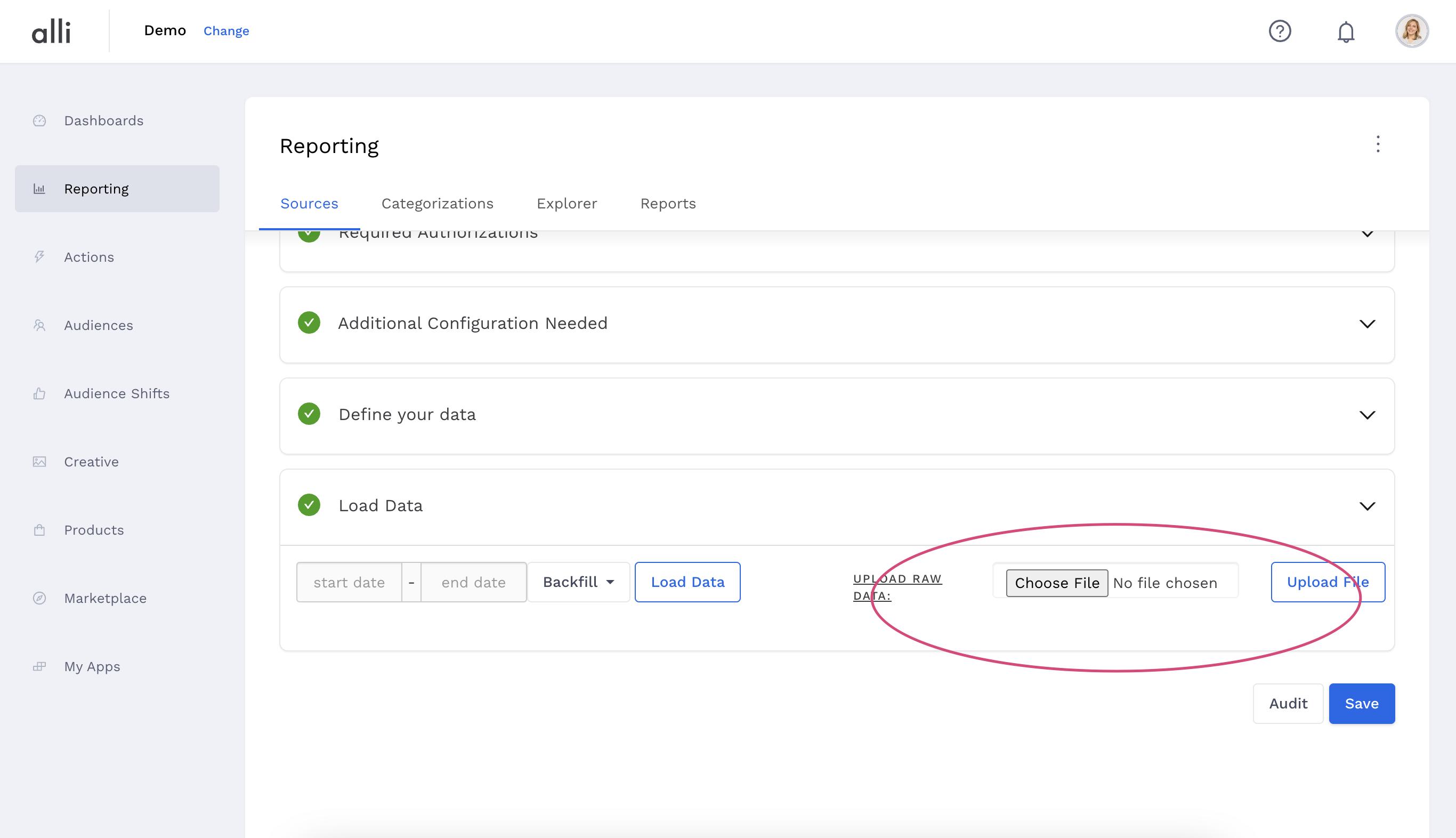This screenshot has width=1456, height=838.
Task: Click the Products shopping bag icon
Action: tap(39, 530)
